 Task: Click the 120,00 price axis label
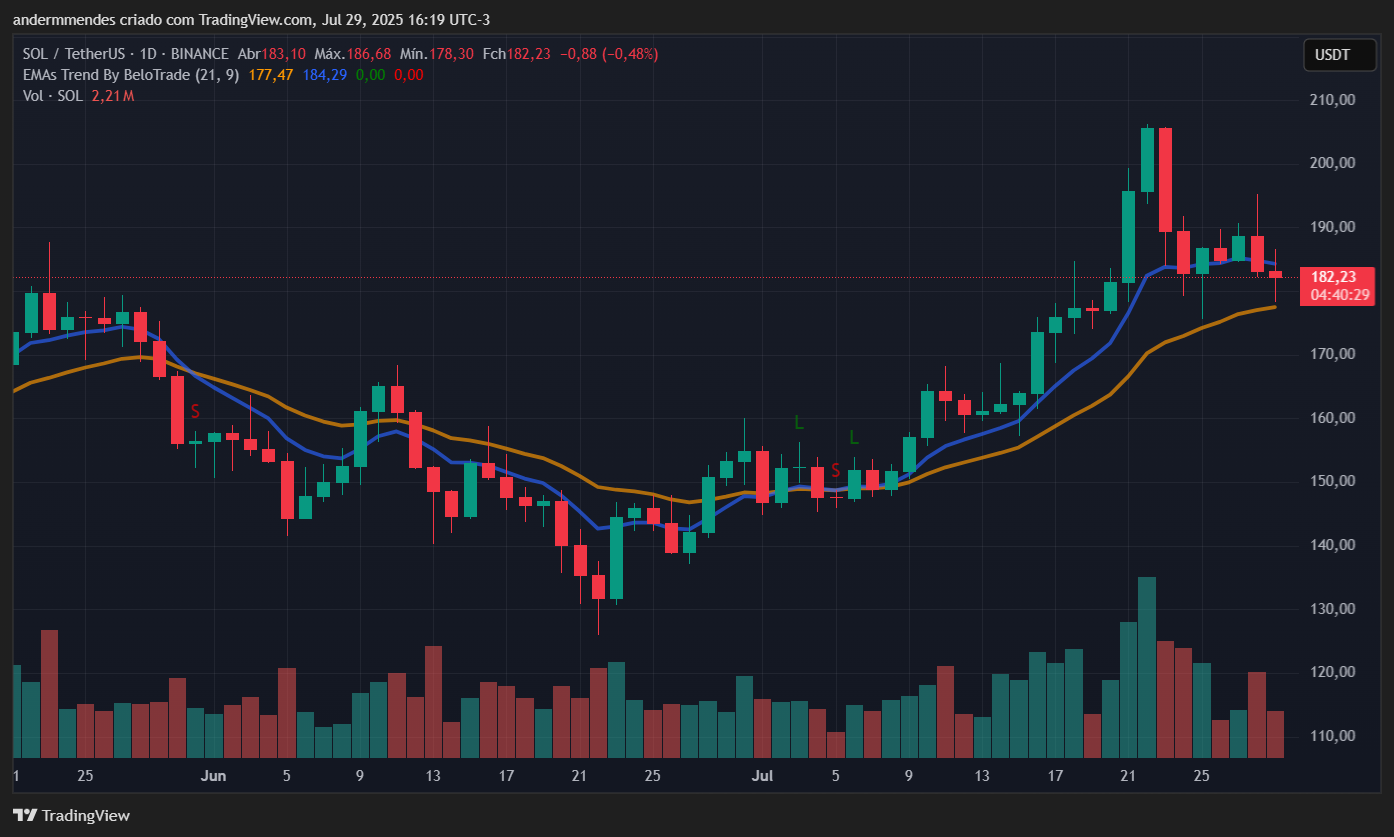tap(1332, 672)
